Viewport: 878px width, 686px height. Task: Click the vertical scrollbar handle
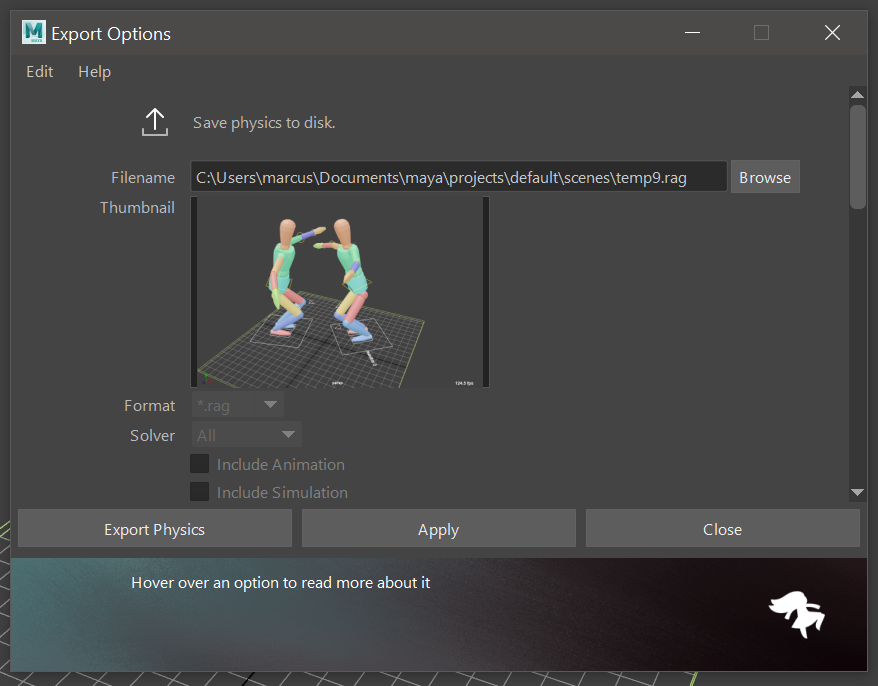(857, 156)
